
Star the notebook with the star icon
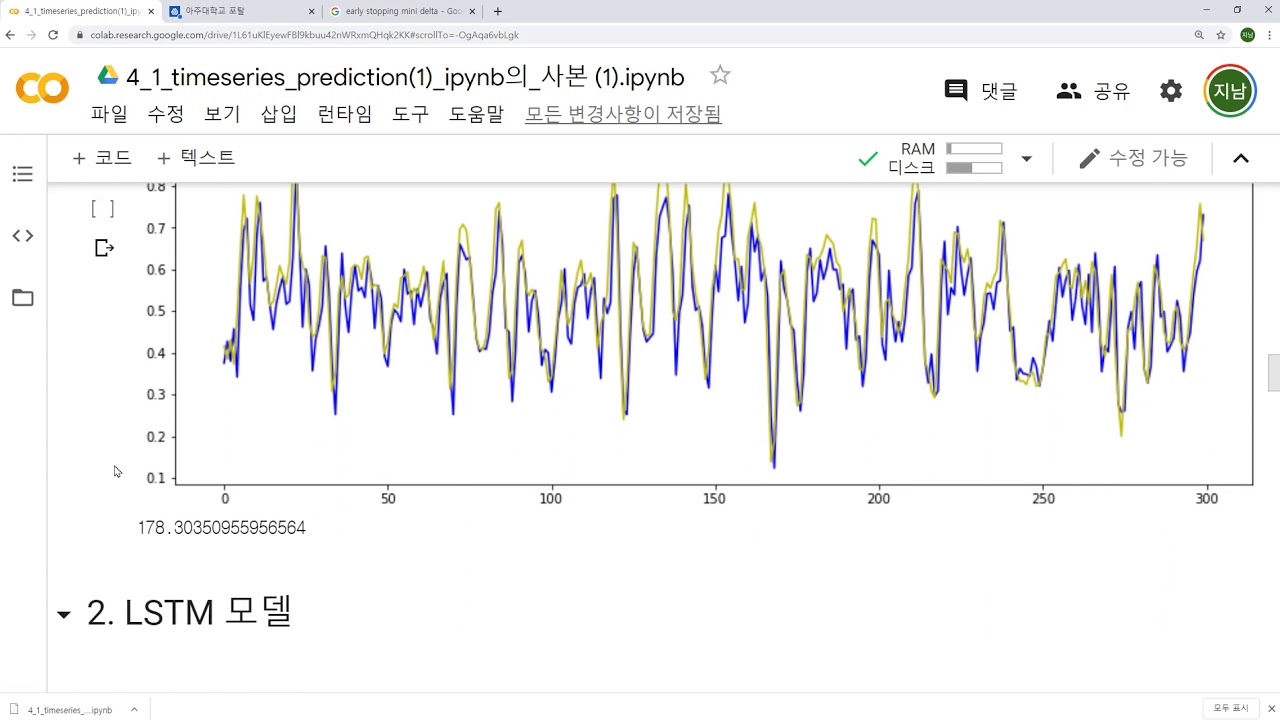(x=720, y=75)
